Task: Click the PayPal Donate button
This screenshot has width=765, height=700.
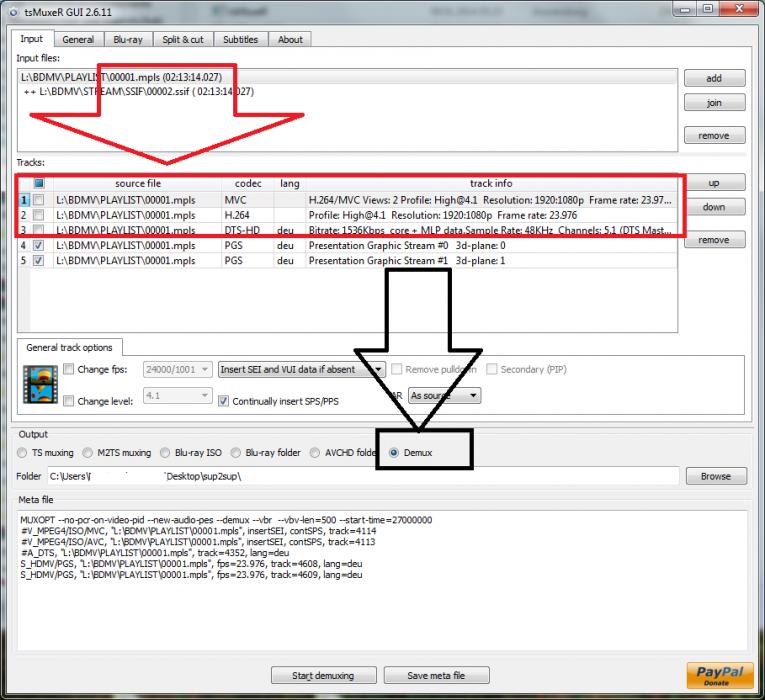Action: tap(720, 675)
